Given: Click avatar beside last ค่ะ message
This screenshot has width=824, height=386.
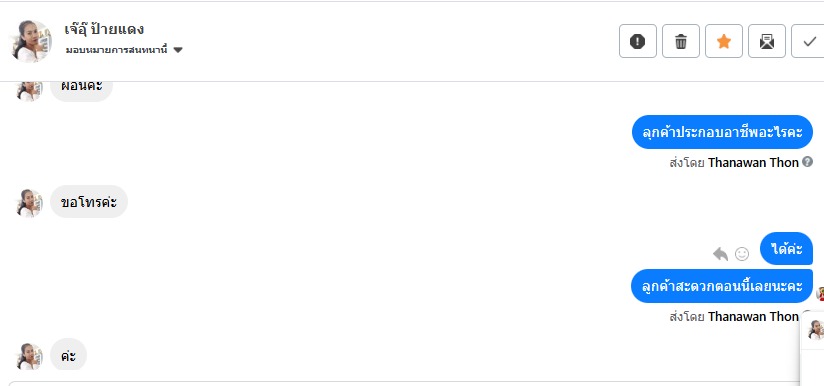Looking at the screenshot, I should pos(29,357).
